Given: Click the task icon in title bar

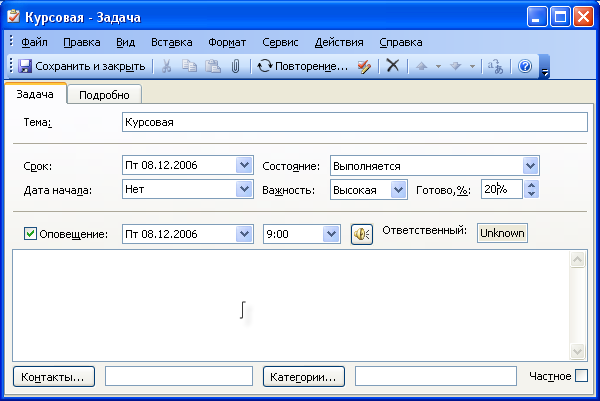Looking at the screenshot, I should [x=13, y=17].
